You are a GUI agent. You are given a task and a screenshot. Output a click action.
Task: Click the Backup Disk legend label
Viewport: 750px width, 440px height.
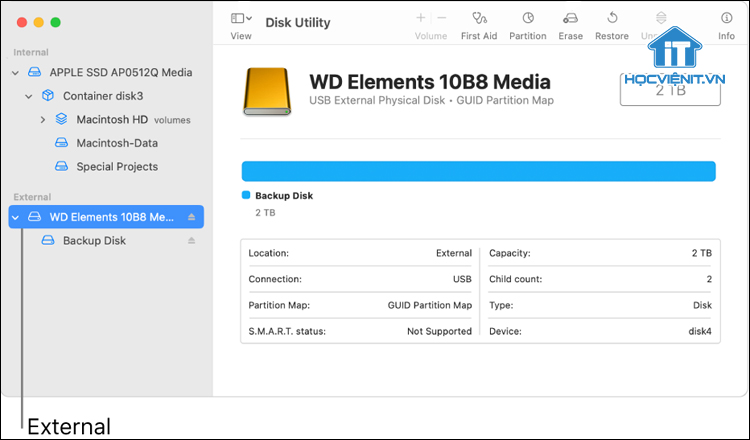pos(284,196)
